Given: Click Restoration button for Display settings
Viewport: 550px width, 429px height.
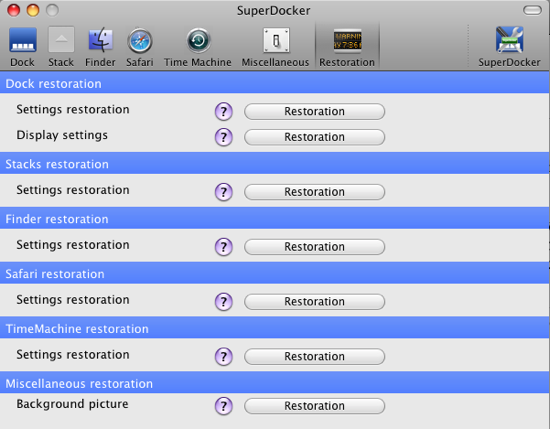Looking at the screenshot, I should tap(314, 137).
